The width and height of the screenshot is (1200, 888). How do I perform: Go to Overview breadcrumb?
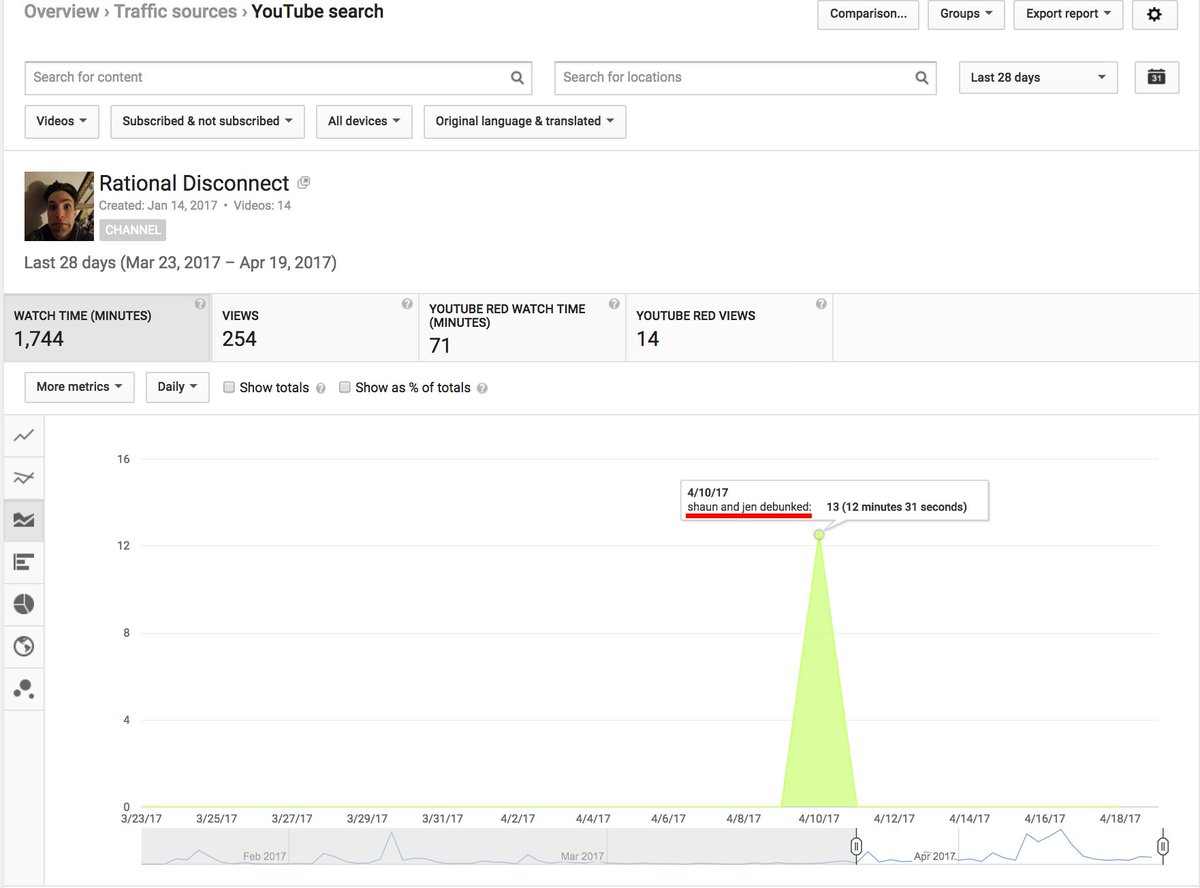(x=62, y=12)
